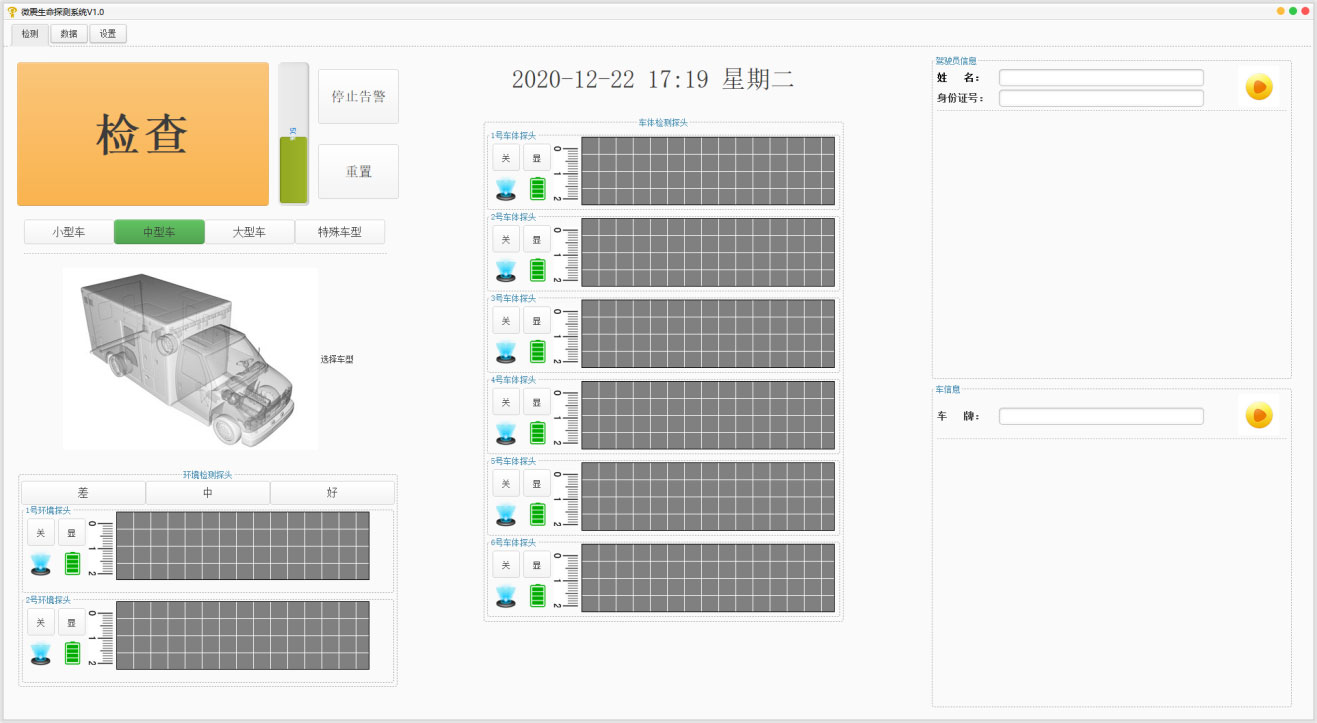Click the large orange 检查 button
The height and width of the screenshot is (723, 1317).
[143, 134]
